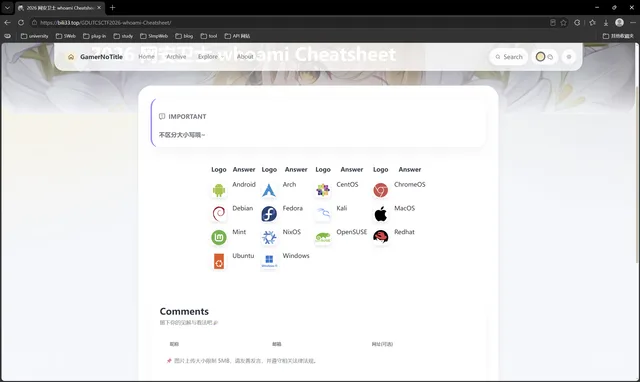
Task: Click the Kali answer text
Action: pos(342,208)
